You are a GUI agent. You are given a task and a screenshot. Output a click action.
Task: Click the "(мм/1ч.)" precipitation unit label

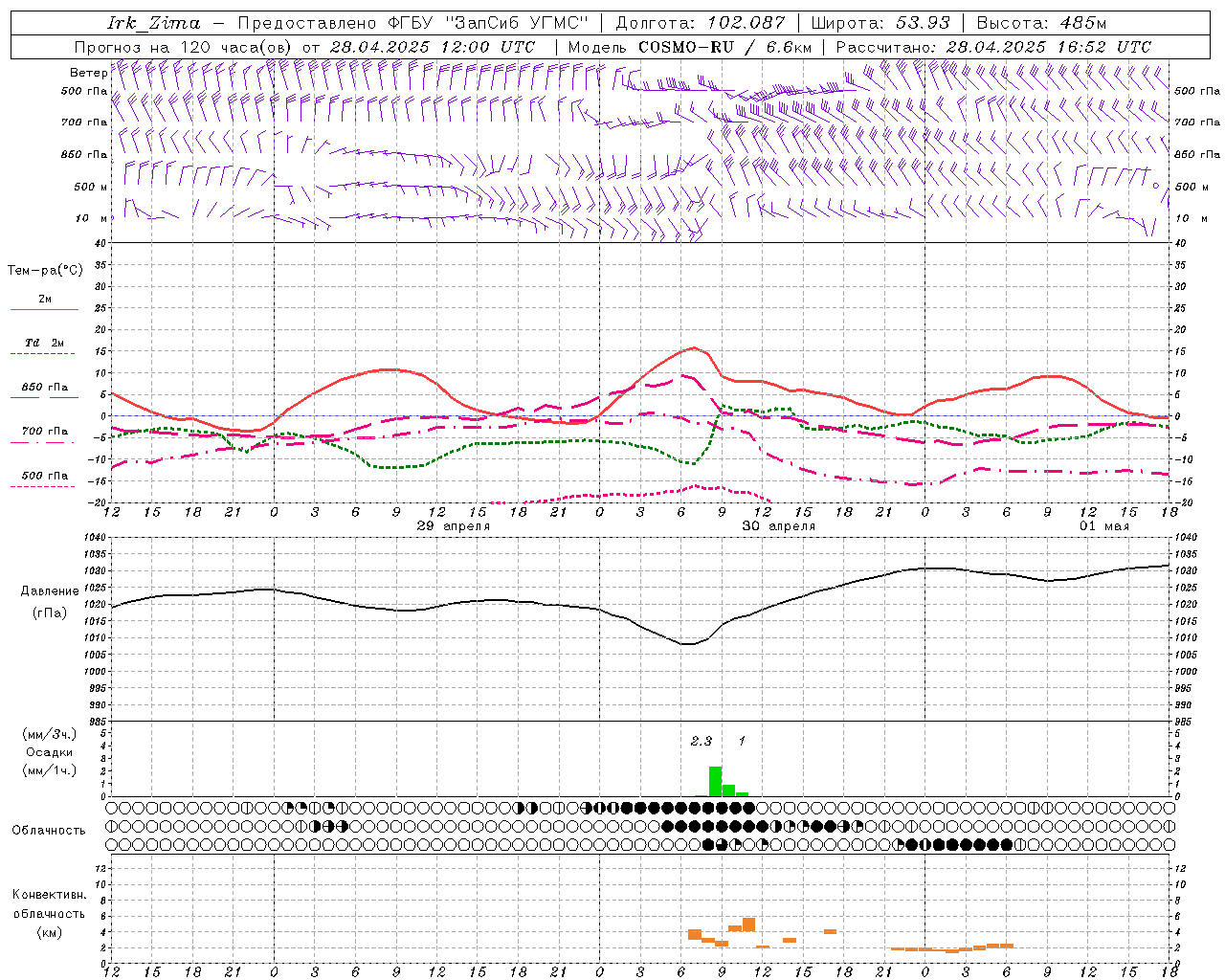click(50, 770)
